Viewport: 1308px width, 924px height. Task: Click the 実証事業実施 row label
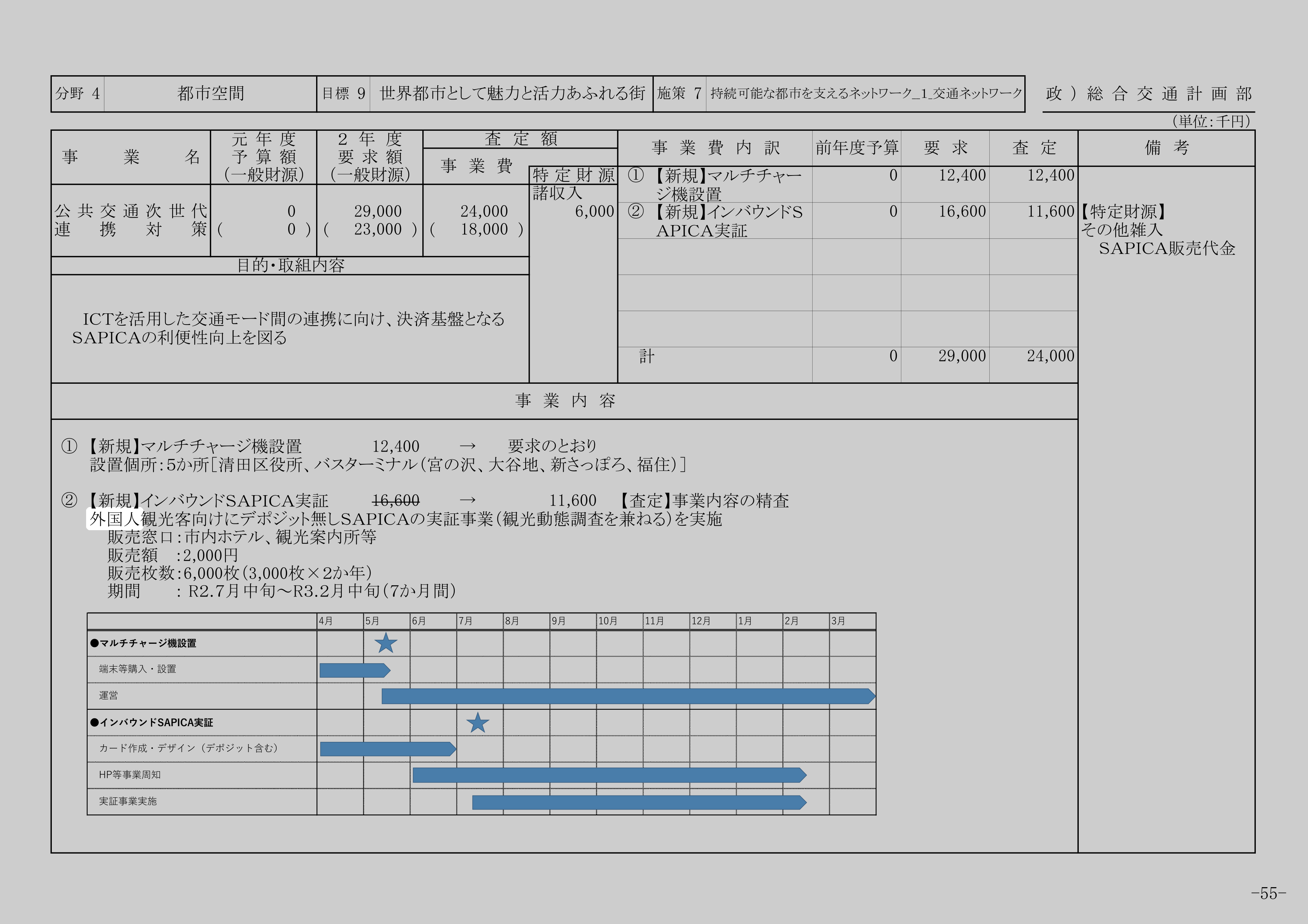pyautogui.click(x=127, y=801)
